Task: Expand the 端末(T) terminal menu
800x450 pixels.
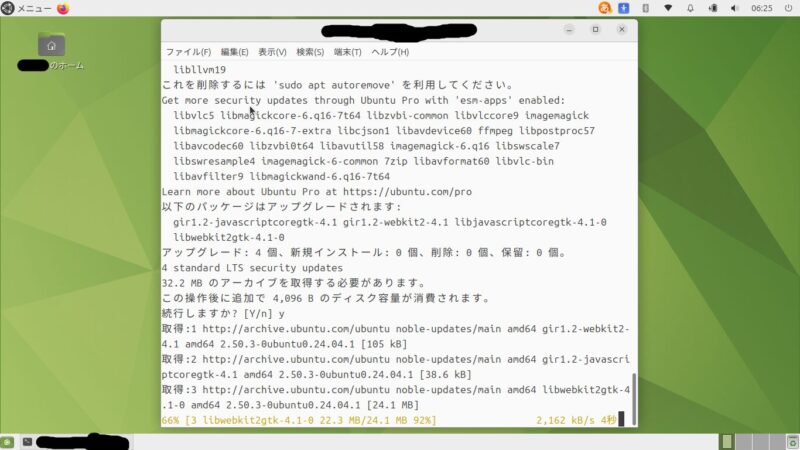Action: click(348, 52)
